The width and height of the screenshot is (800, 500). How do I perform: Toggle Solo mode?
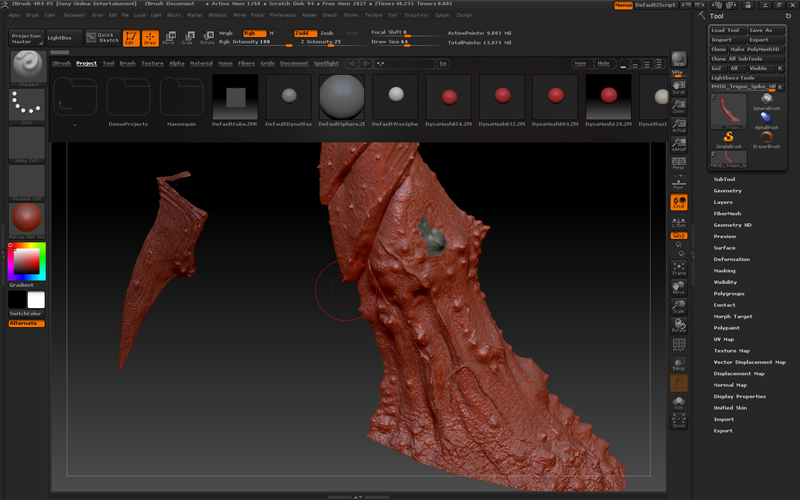pyautogui.click(x=679, y=402)
